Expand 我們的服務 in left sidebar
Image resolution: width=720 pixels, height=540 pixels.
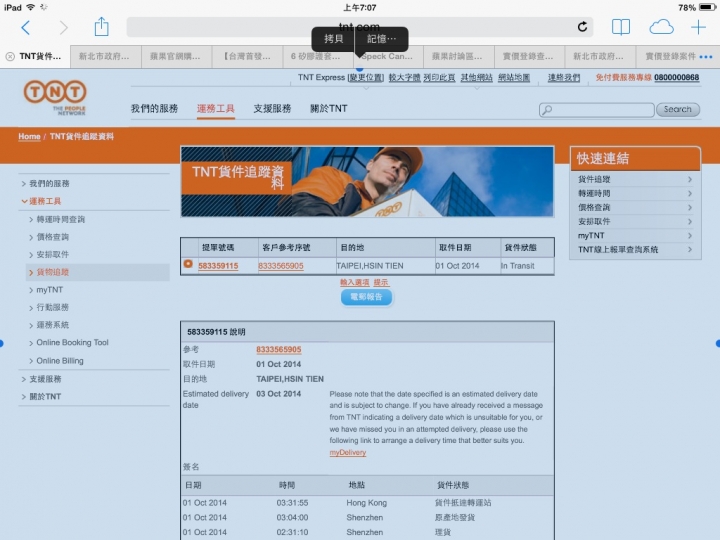(x=49, y=184)
